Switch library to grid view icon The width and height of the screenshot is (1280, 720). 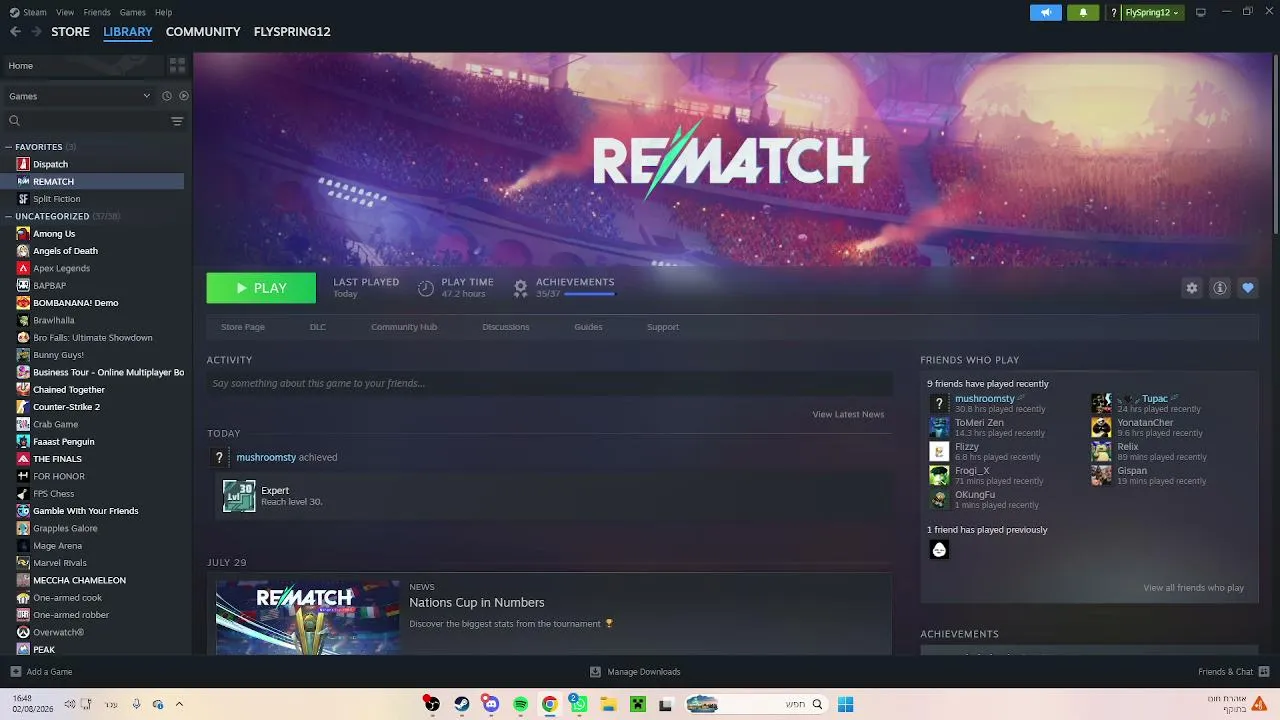point(177,65)
